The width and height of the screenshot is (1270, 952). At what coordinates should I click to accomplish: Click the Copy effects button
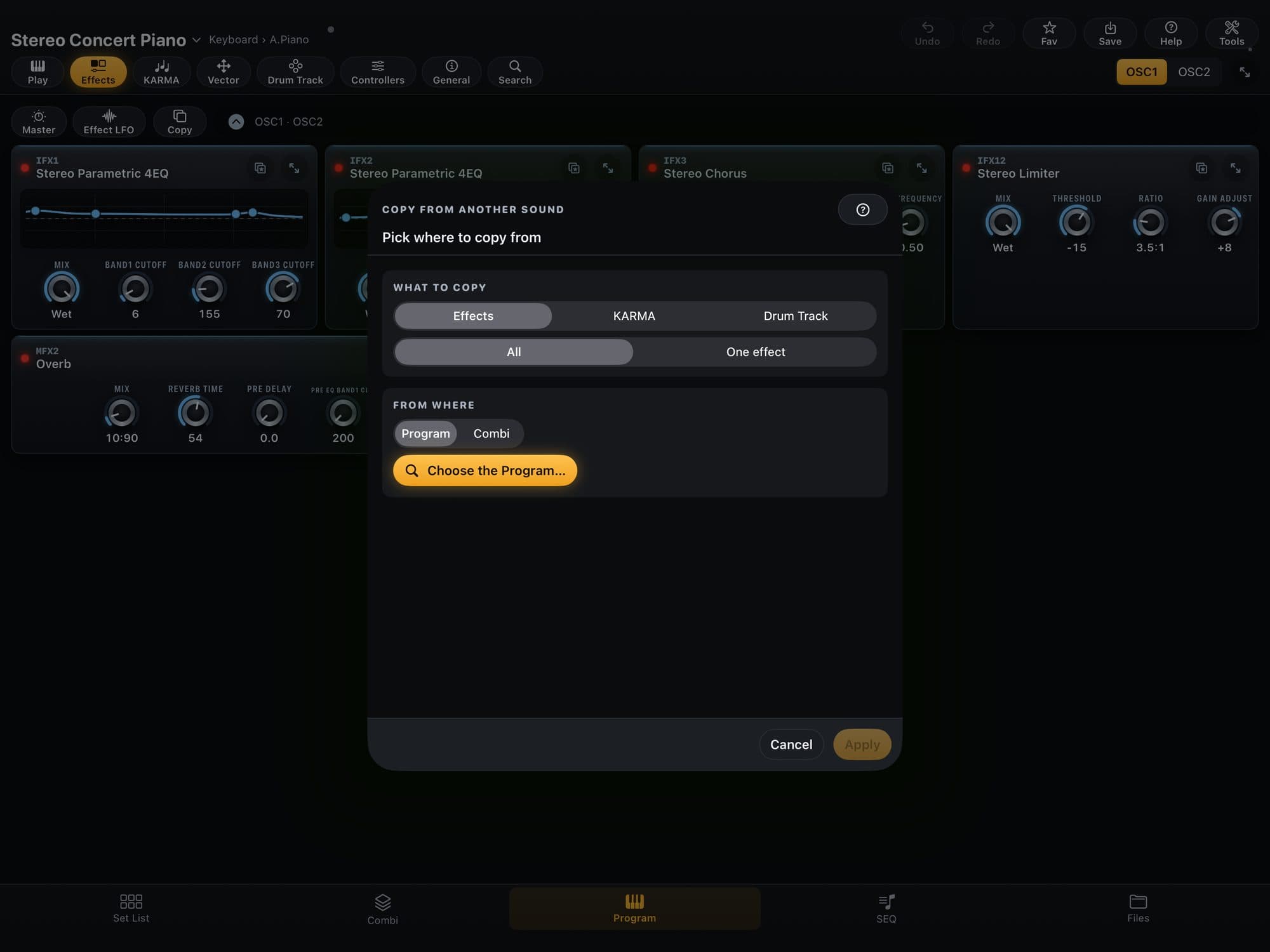180,122
